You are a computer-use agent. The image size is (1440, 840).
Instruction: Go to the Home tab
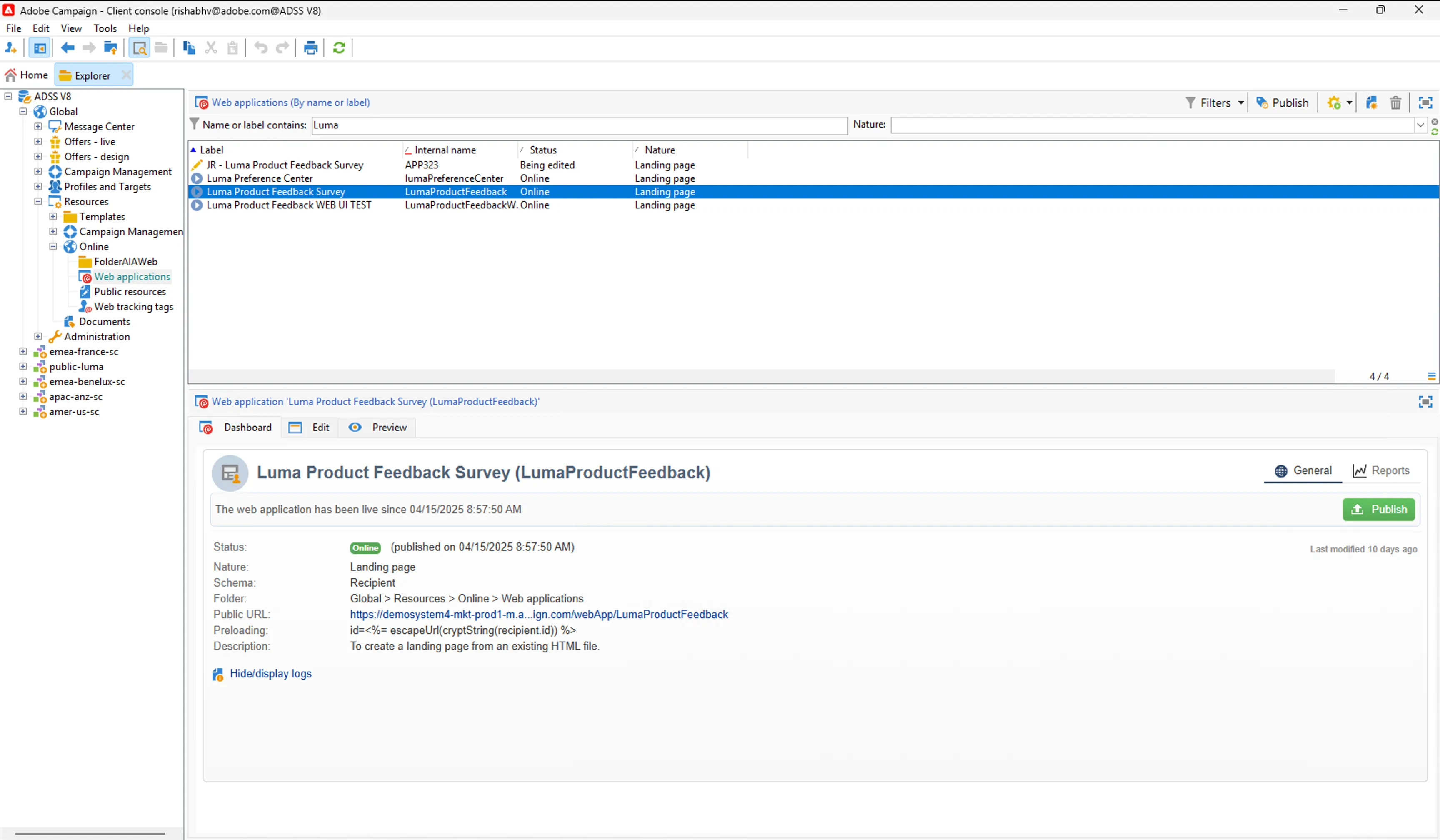click(x=26, y=75)
